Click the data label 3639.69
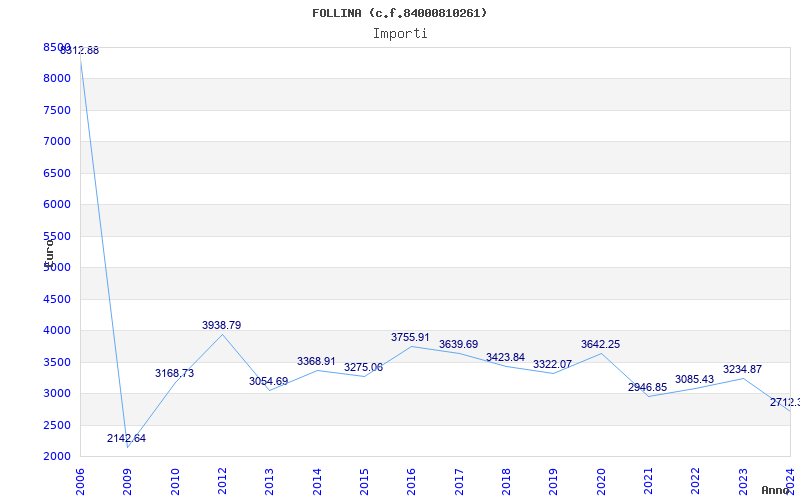 pos(458,345)
